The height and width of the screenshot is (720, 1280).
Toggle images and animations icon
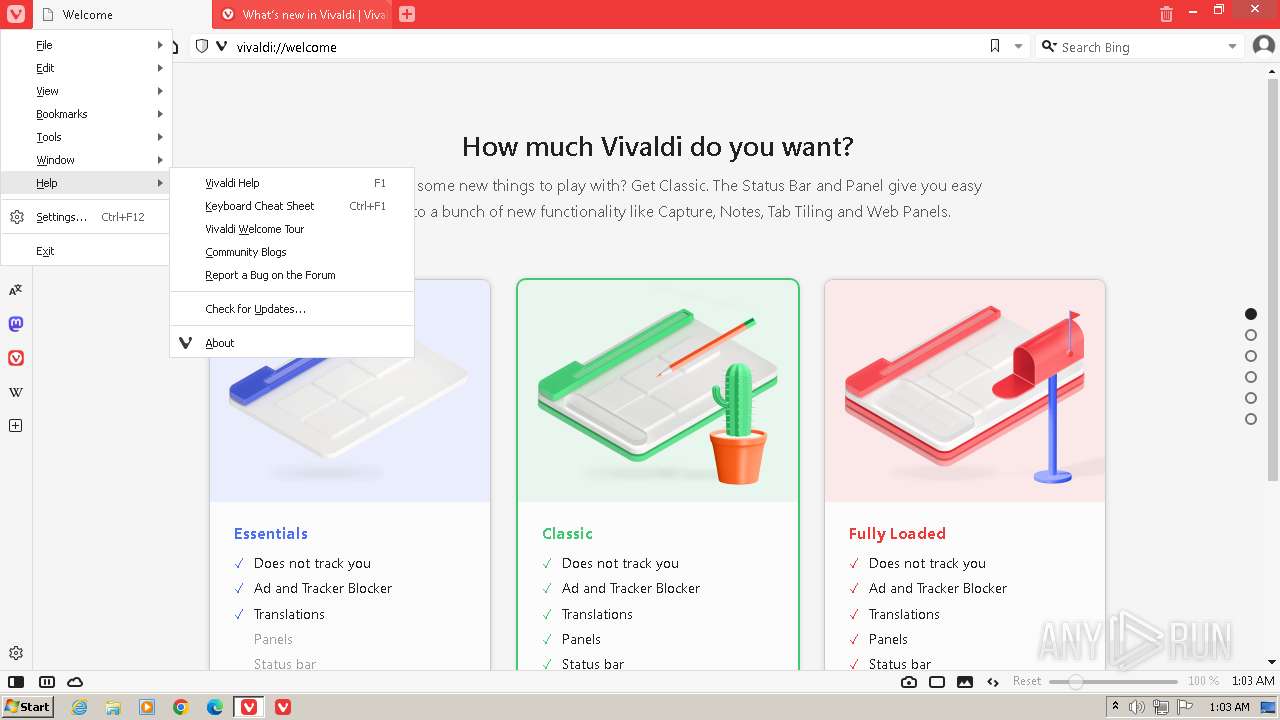(x=965, y=682)
